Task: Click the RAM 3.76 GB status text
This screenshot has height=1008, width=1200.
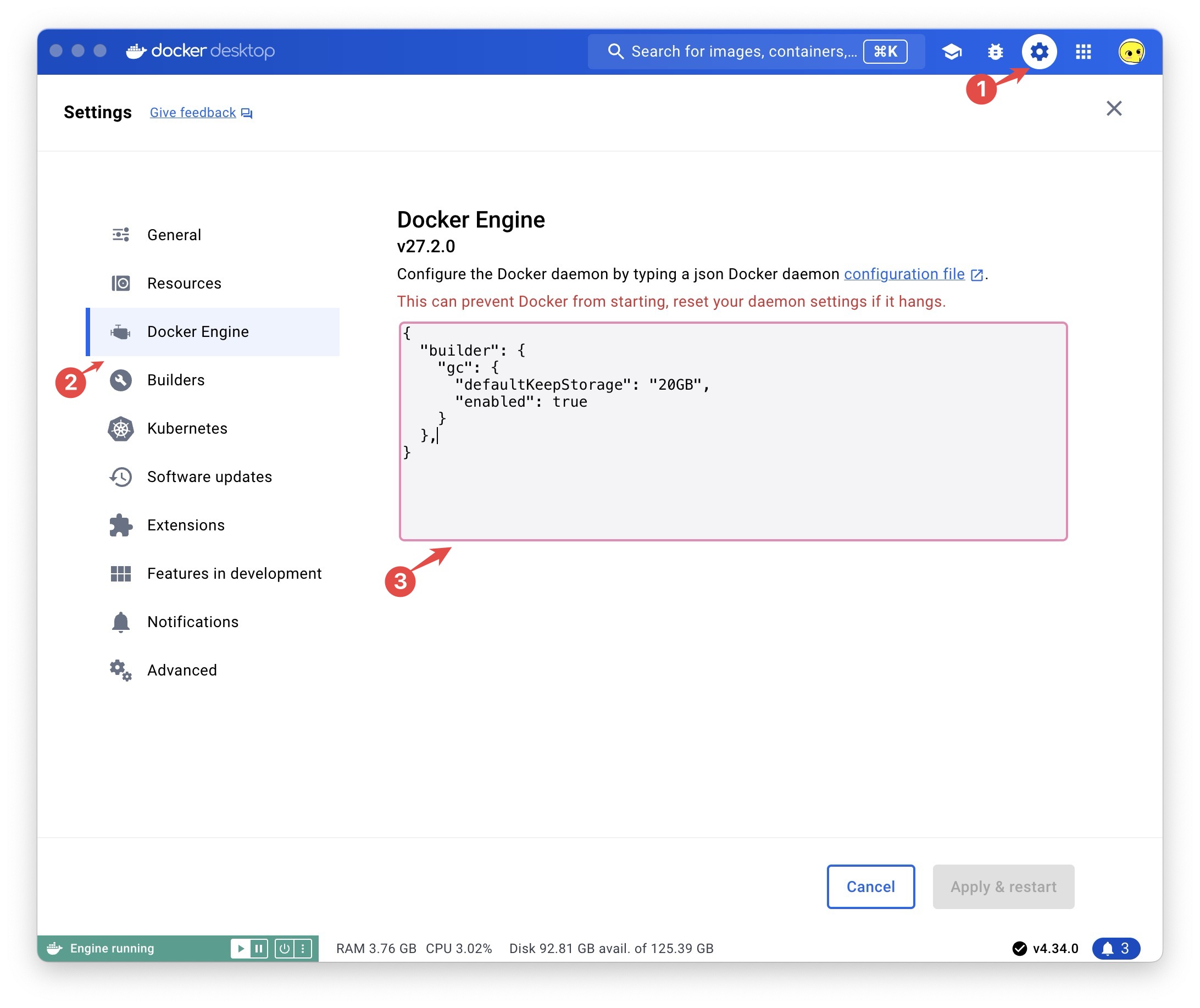Action: click(376, 949)
